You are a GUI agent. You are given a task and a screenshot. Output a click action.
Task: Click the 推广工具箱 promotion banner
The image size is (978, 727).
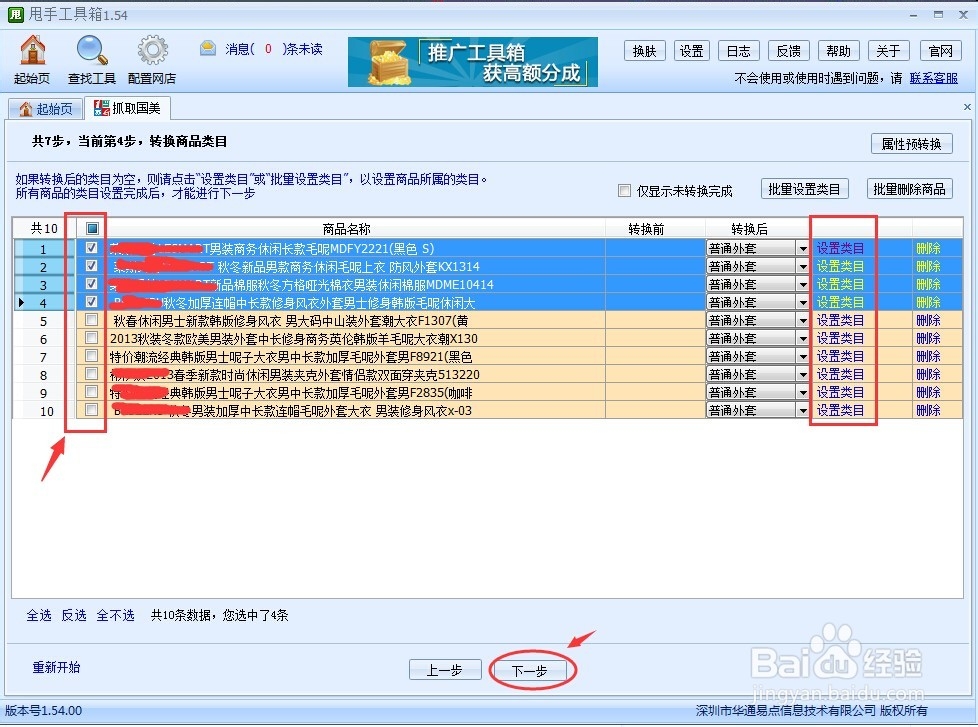point(472,62)
